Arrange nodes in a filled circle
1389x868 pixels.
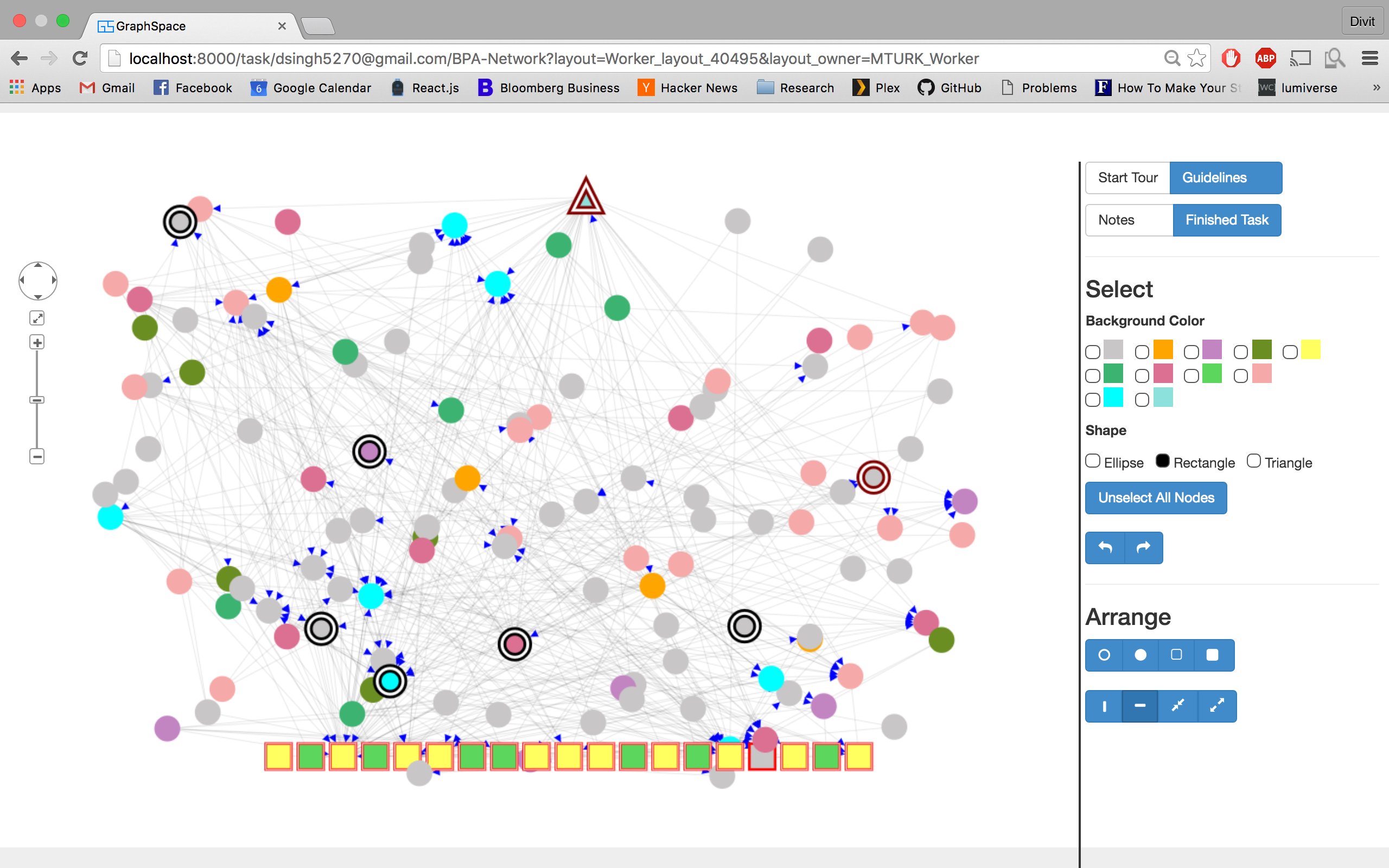(x=1140, y=655)
